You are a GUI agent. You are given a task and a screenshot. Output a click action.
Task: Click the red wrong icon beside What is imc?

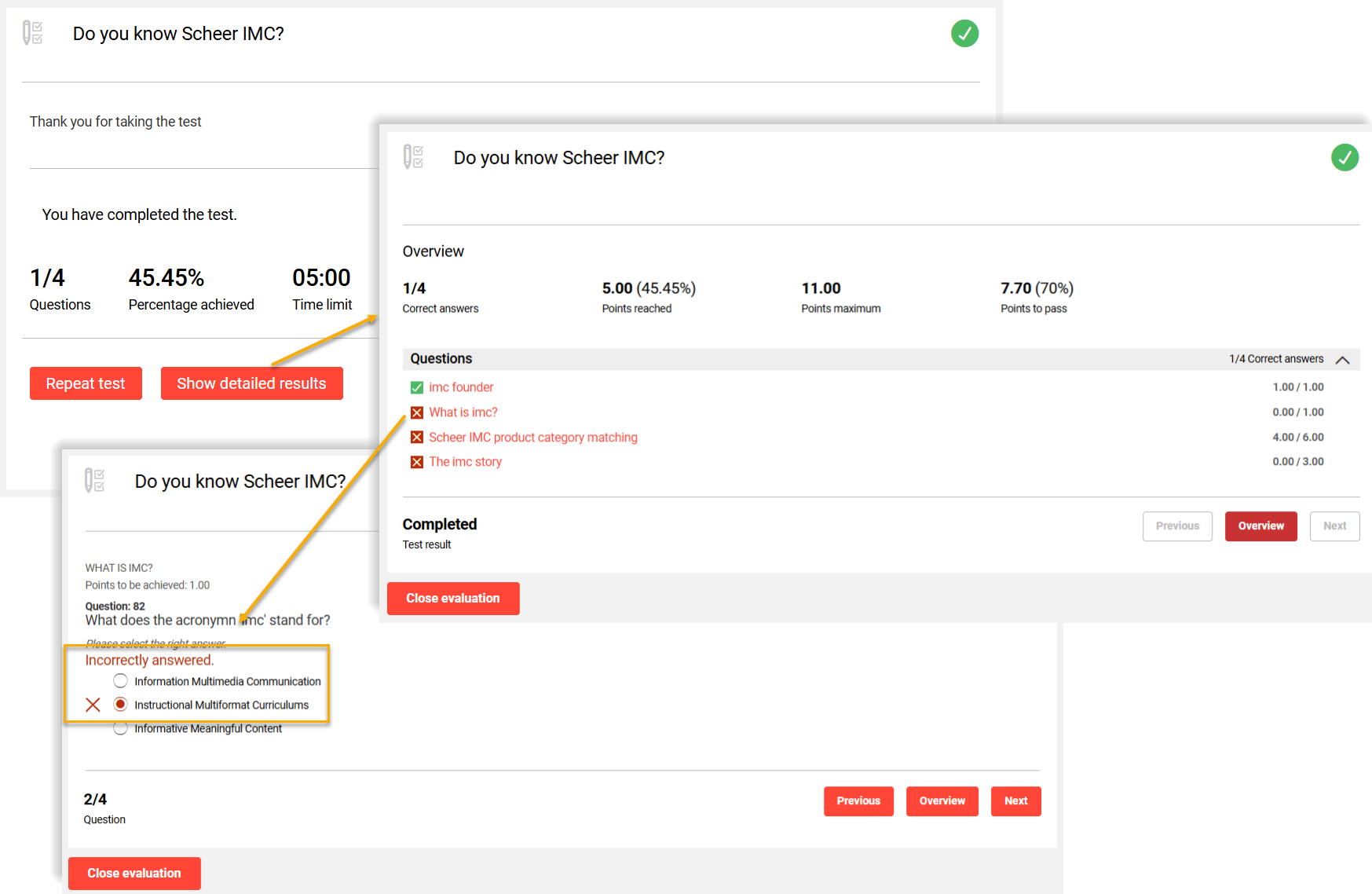click(x=417, y=412)
